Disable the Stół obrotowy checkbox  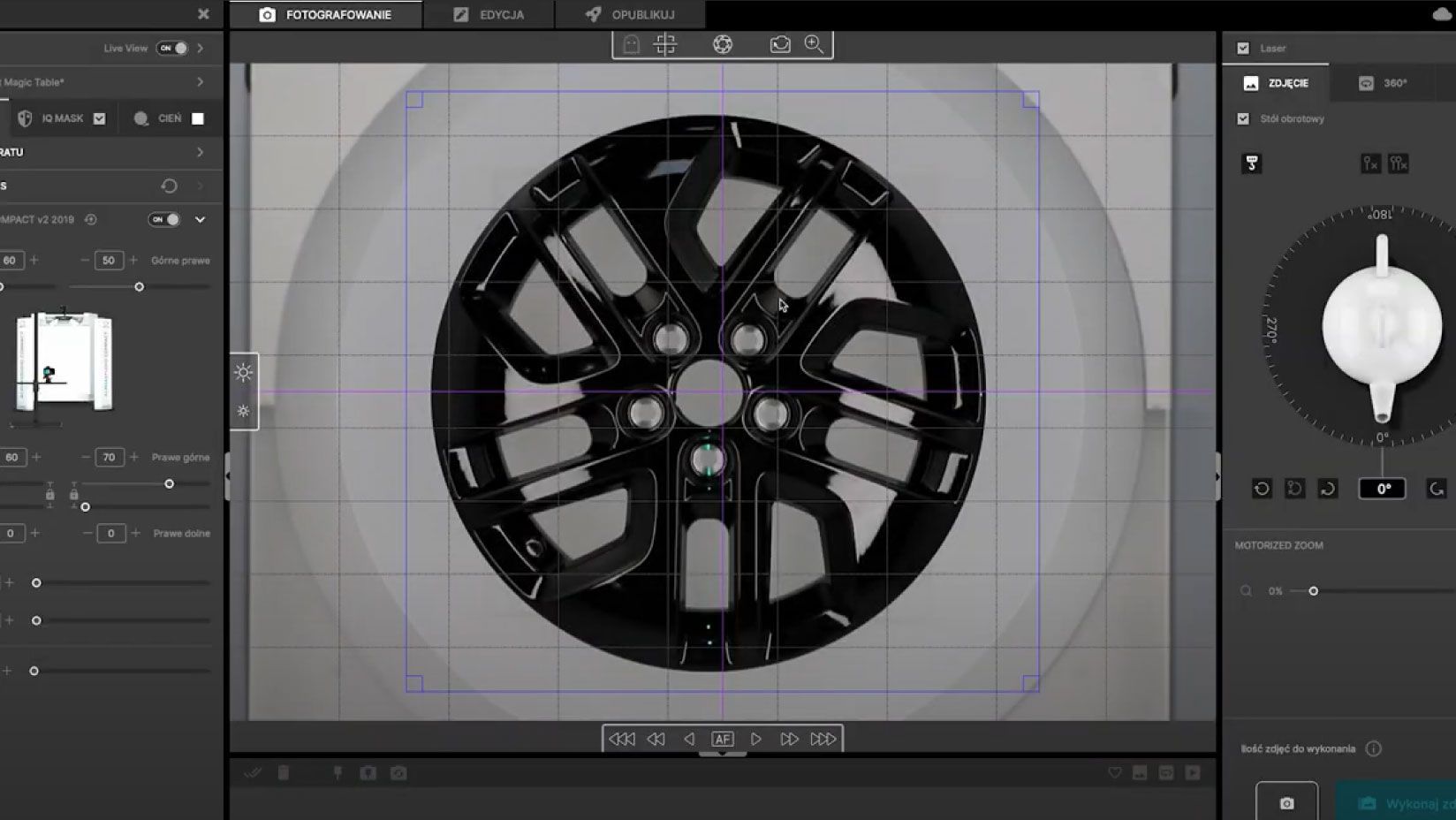(1243, 118)
